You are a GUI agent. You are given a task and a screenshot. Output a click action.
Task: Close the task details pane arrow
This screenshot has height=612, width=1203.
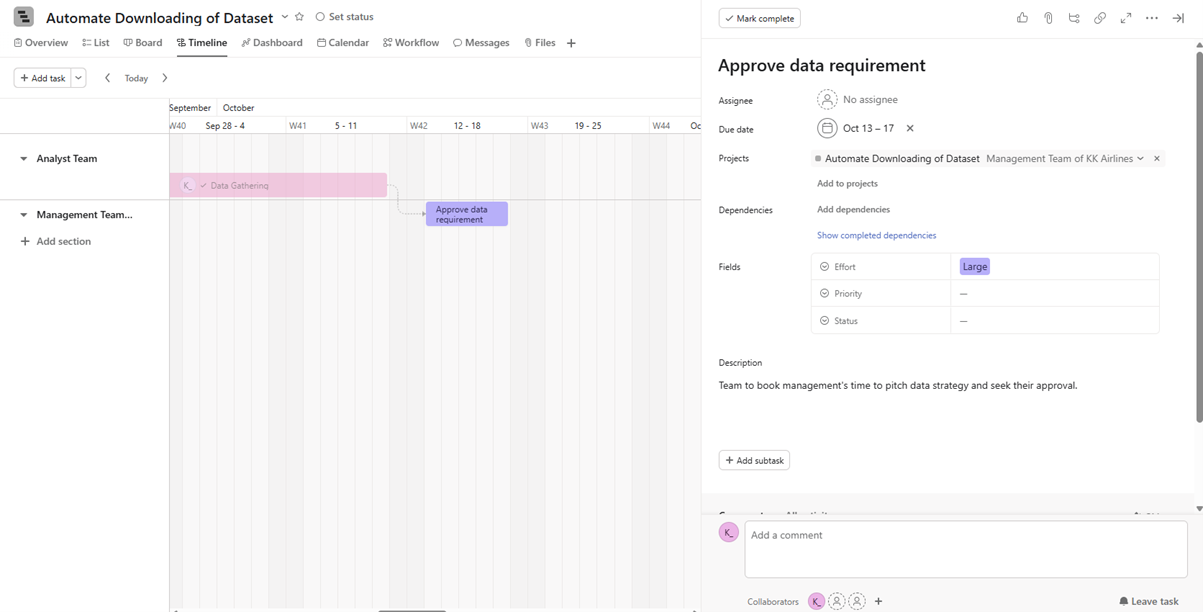1178,18
